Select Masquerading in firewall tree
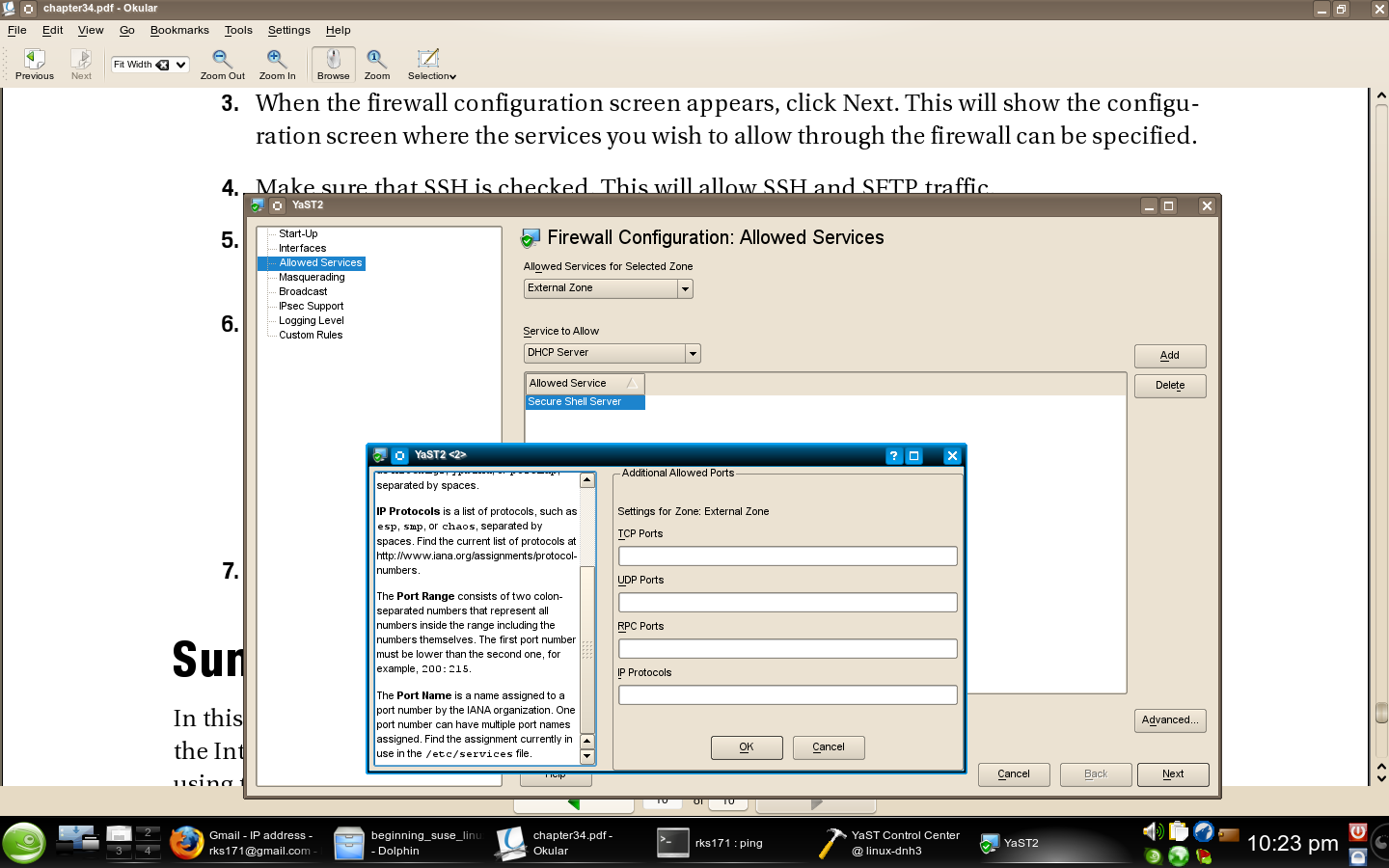1389x868 pixels. tap(312, 278)
